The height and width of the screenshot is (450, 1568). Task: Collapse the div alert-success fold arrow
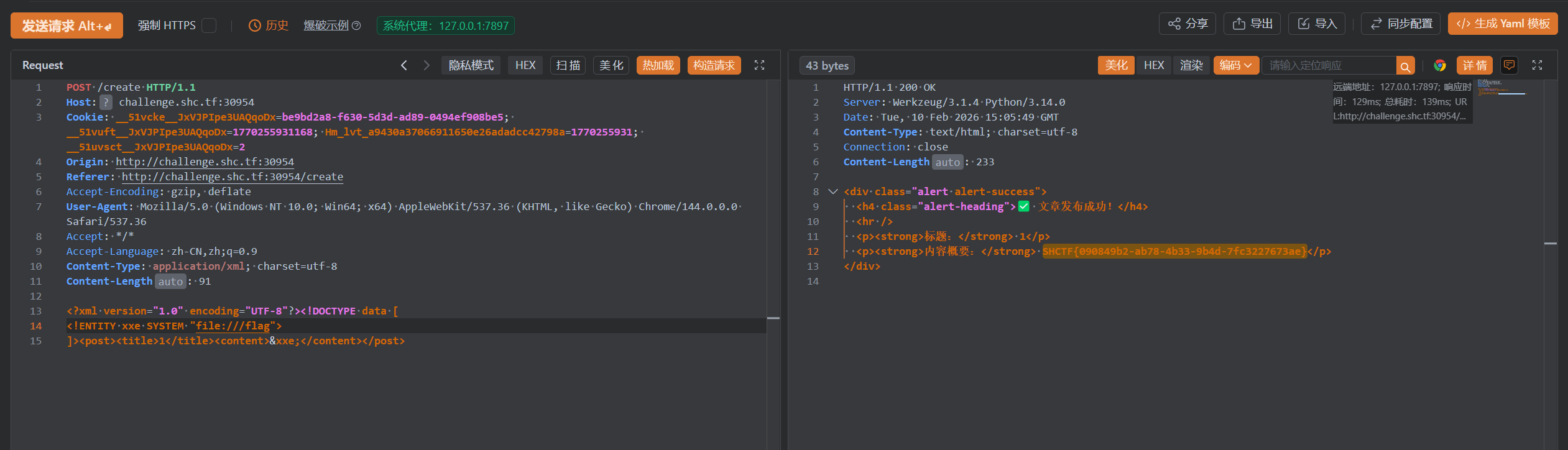(832, 191)
